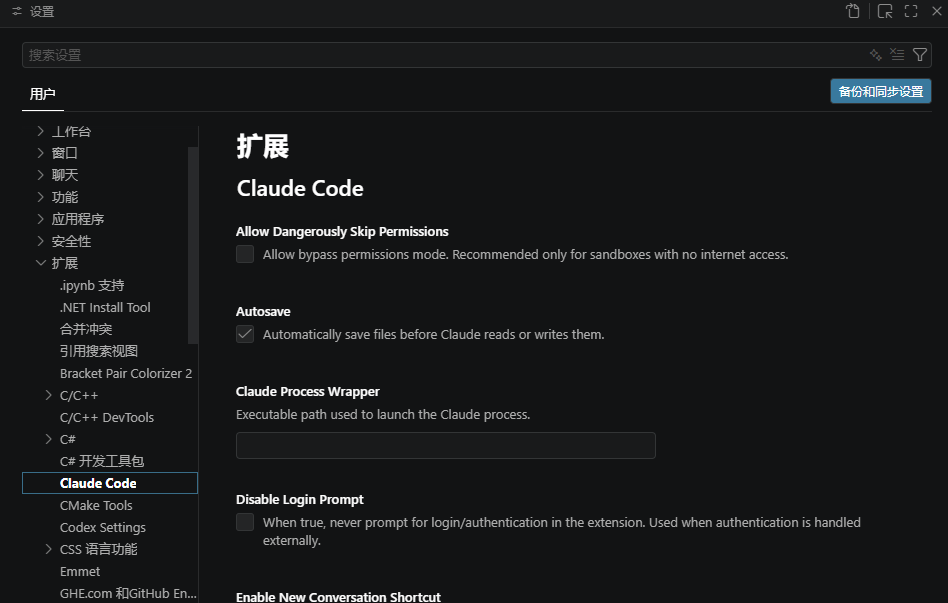Open C# 开发工具包 settings entry
The width and height of the screenshot is (948, 603).
tap(102, 461)
